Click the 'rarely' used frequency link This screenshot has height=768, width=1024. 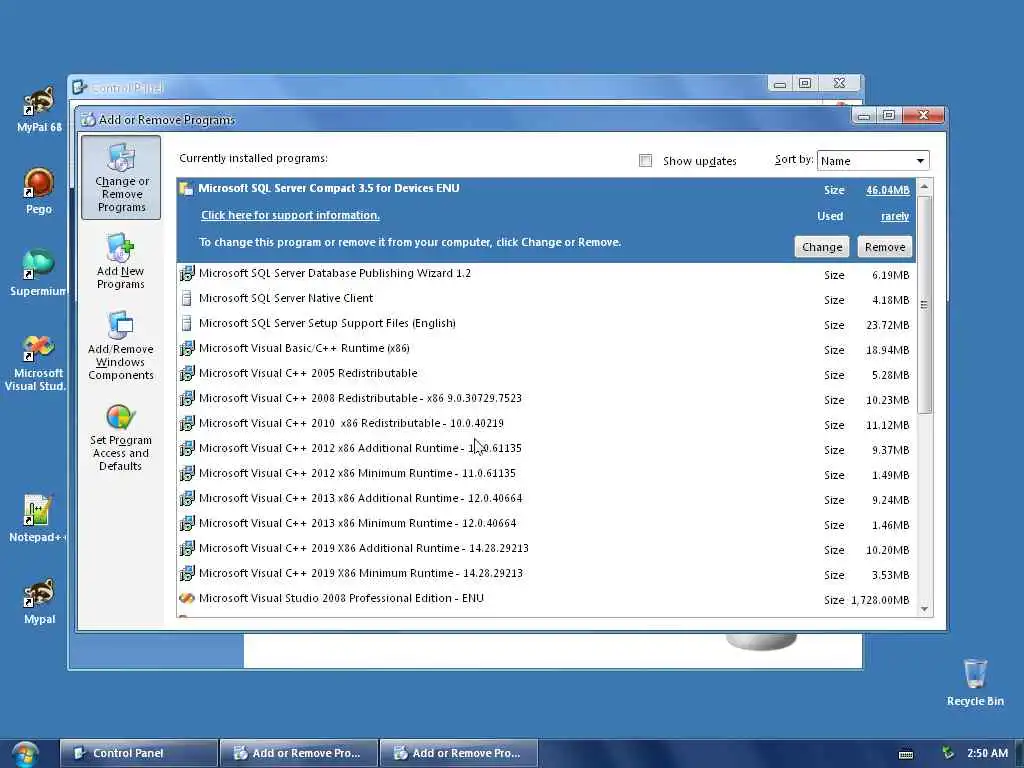[x=895, y=216]
